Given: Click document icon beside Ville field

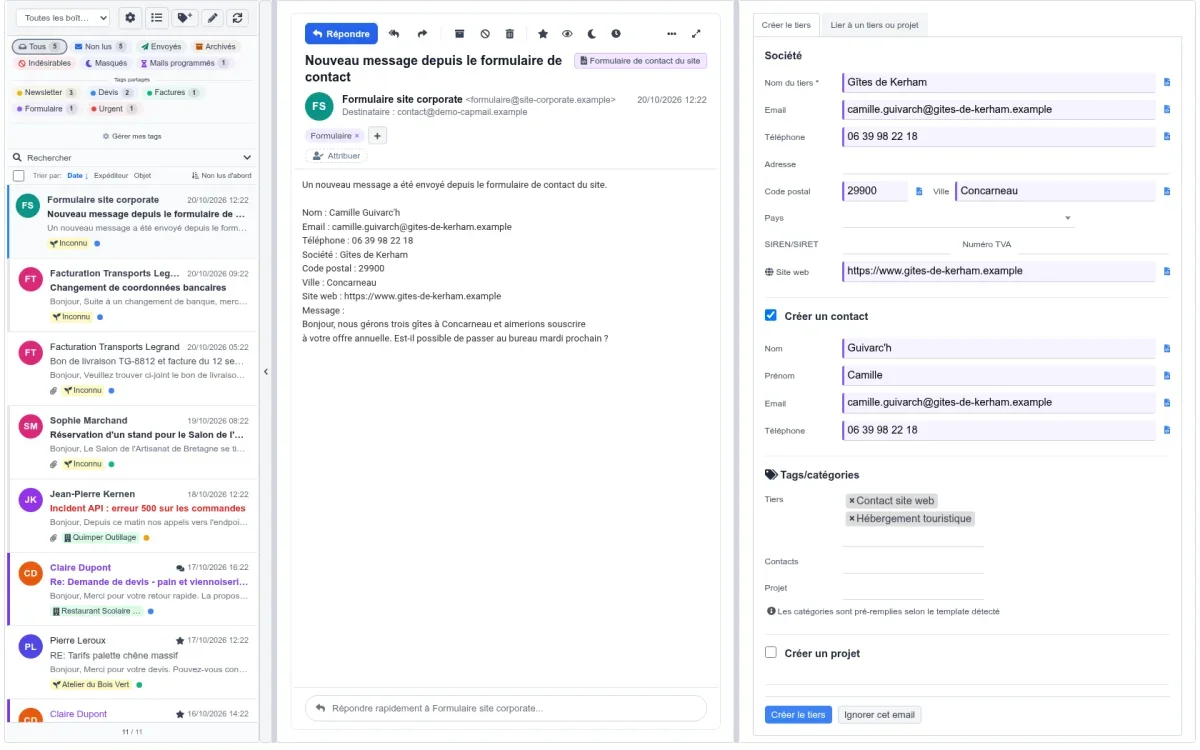Looking at the screenshot, I should pyautogui.click(x=1166, y=190).
